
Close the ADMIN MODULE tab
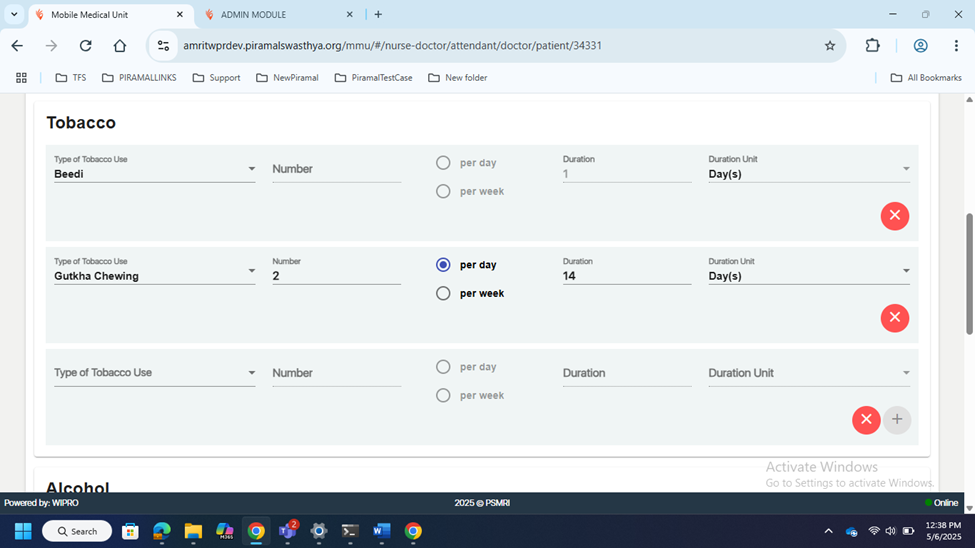click(349, 14)
